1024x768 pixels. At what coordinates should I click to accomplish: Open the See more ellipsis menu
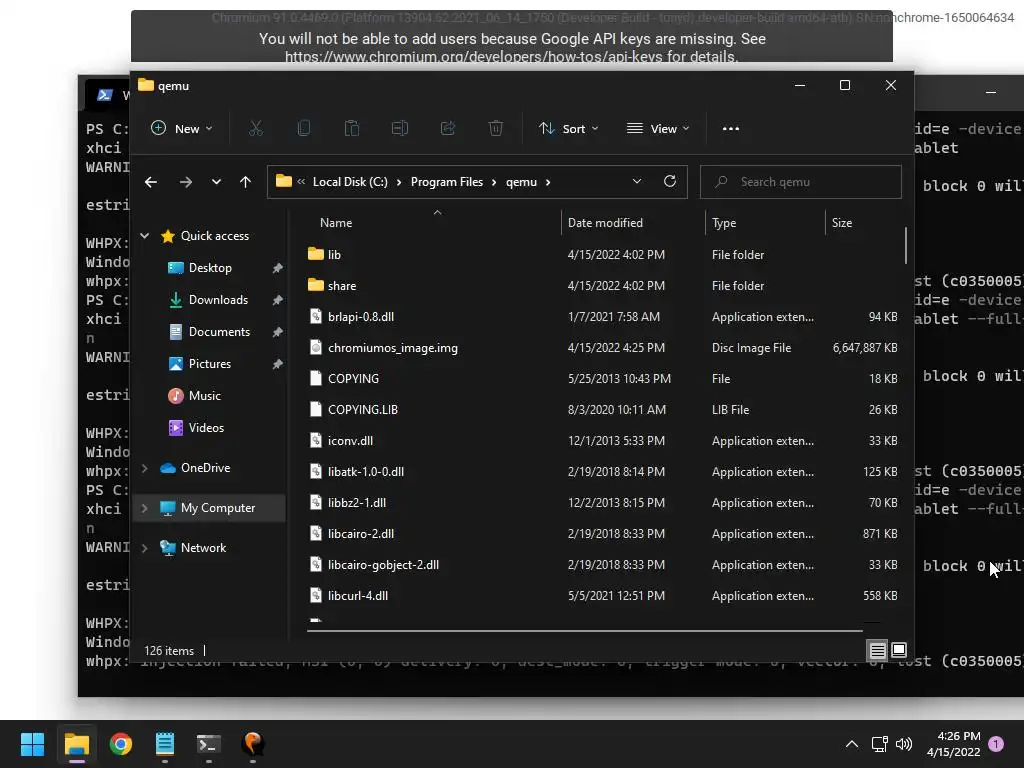click(x=731, y=129)
